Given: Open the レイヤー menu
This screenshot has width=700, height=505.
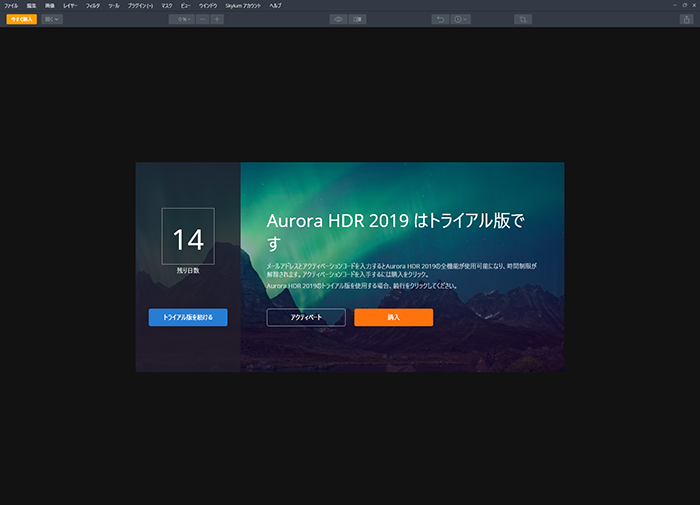Looking at the screenshot, I should pyautogui.click(x=70, y=6).
